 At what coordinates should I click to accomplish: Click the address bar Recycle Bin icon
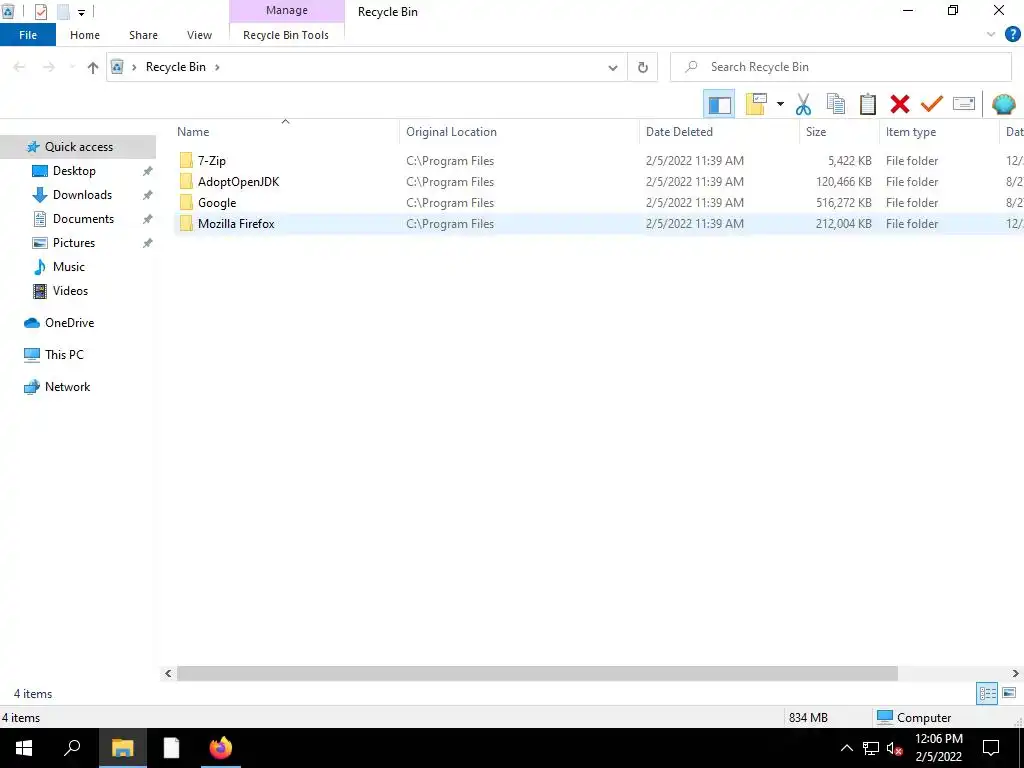tap(118, 67)
